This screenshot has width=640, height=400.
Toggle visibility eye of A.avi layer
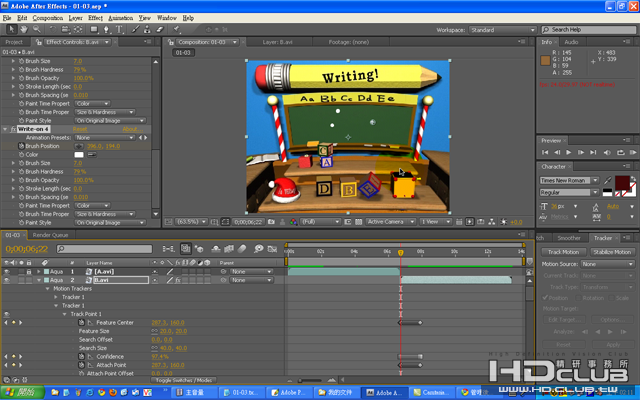7,272
